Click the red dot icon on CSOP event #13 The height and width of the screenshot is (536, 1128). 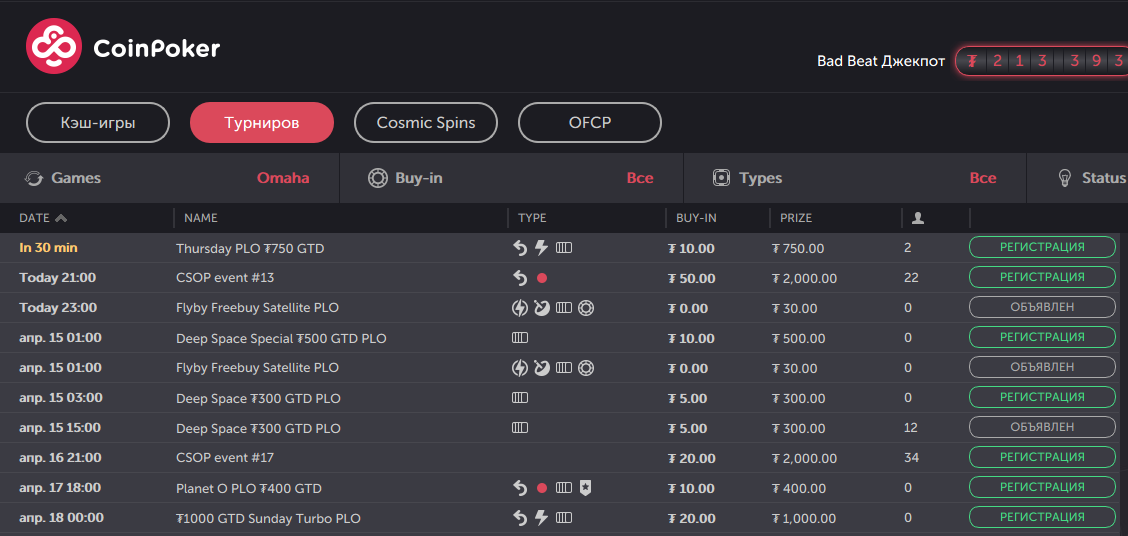point(542,278)
